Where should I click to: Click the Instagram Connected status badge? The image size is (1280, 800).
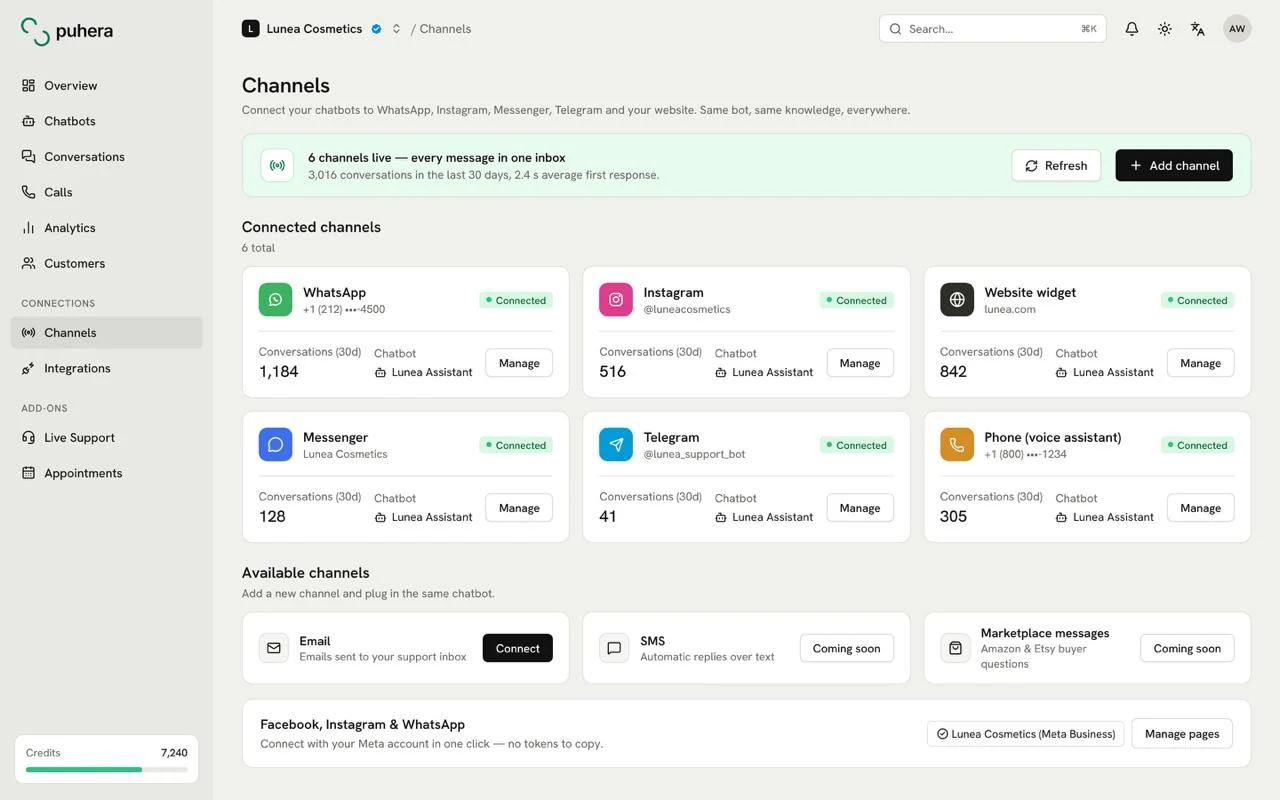point(856,300)
